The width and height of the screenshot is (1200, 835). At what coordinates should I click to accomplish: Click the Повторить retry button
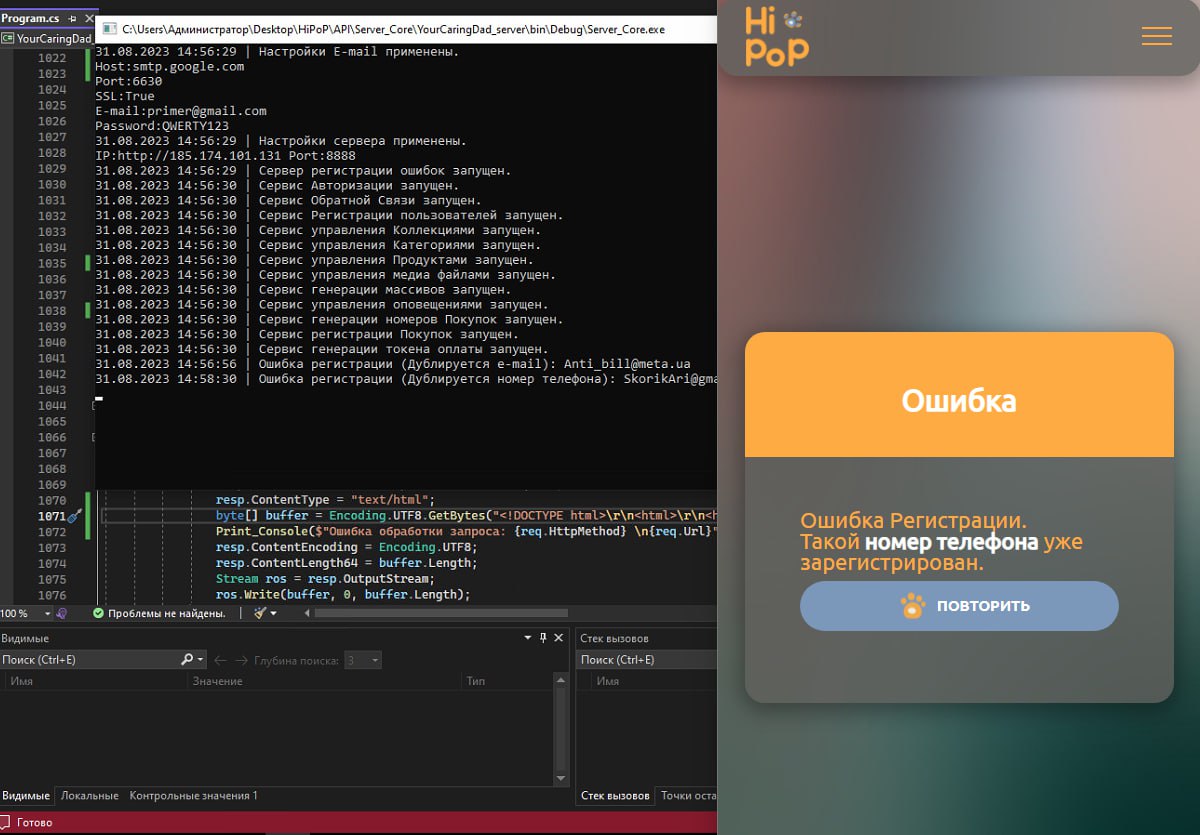[959, 606]
